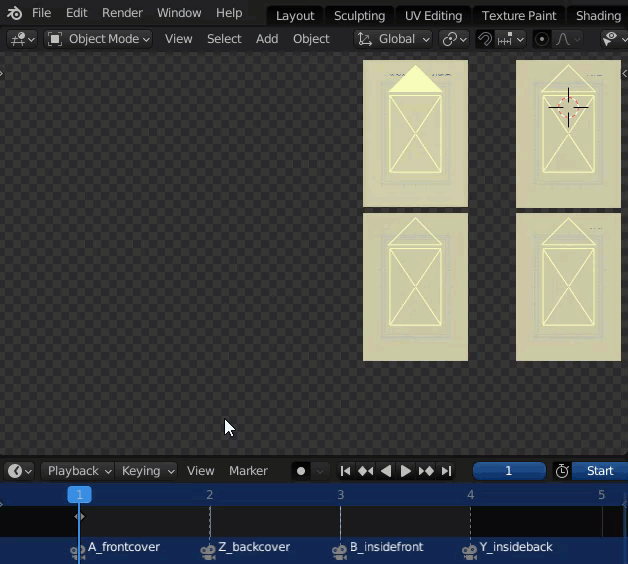Click frame 5 on the timeline ruler
628x564 pixels.
point(602,495)
